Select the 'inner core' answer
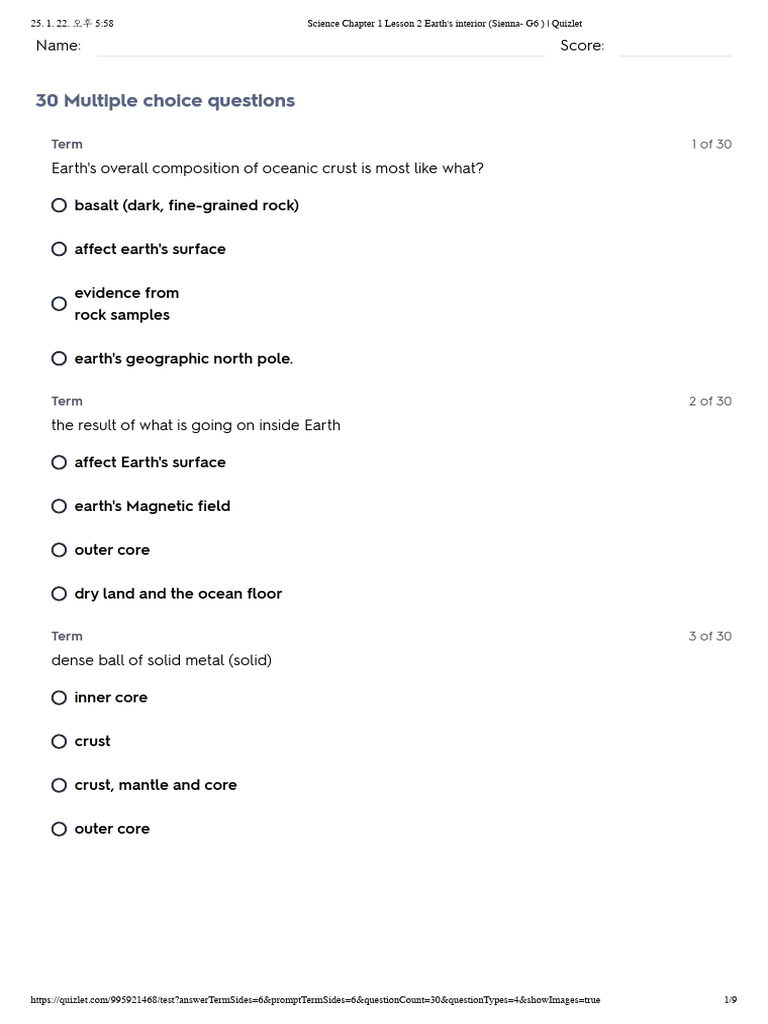Viewport: 768px width, 1024px height. click(59, 698)
